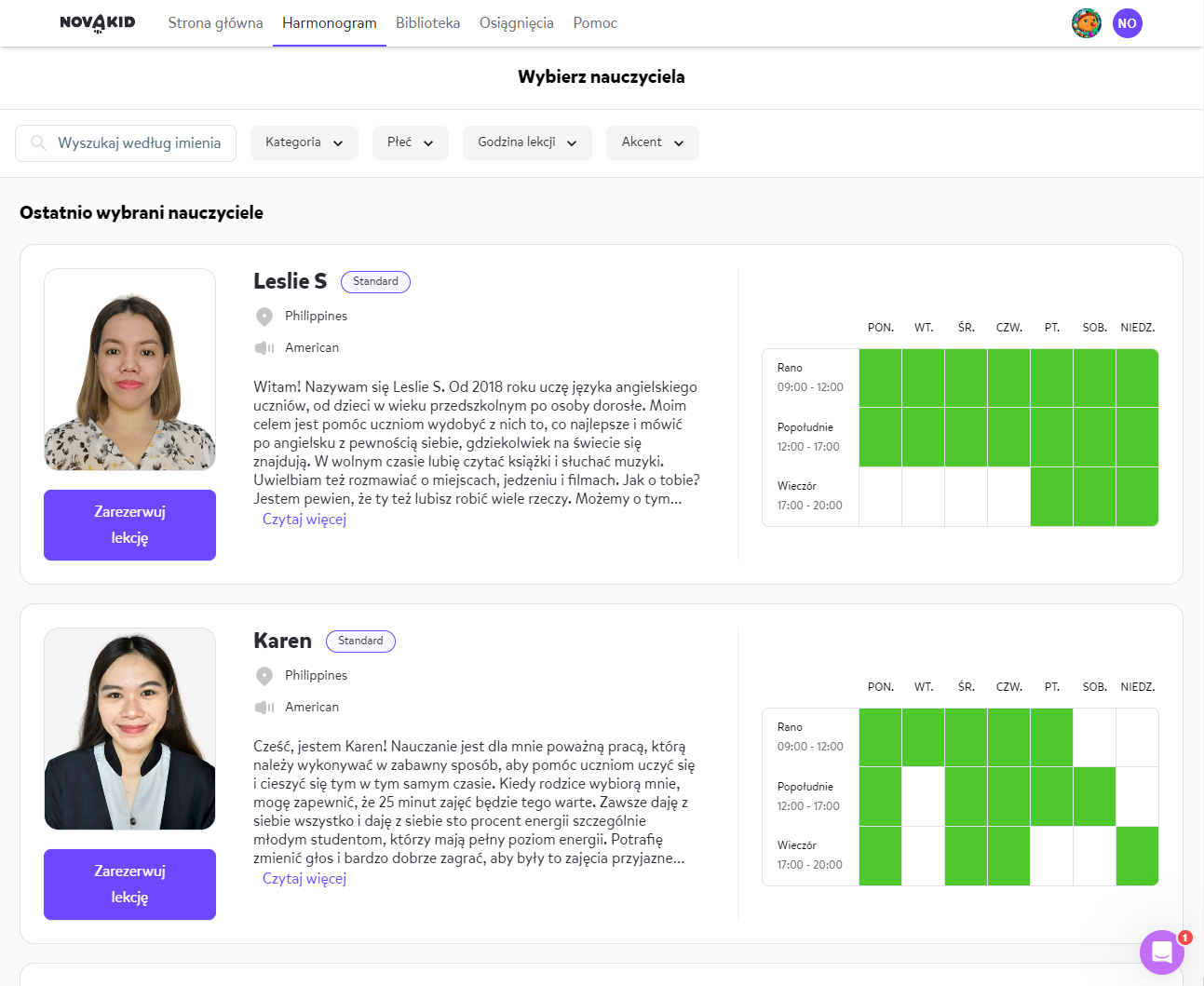Expand the Płeć filter dropdown
This screenshot has width=1204, height=986.
pos(411,142)
